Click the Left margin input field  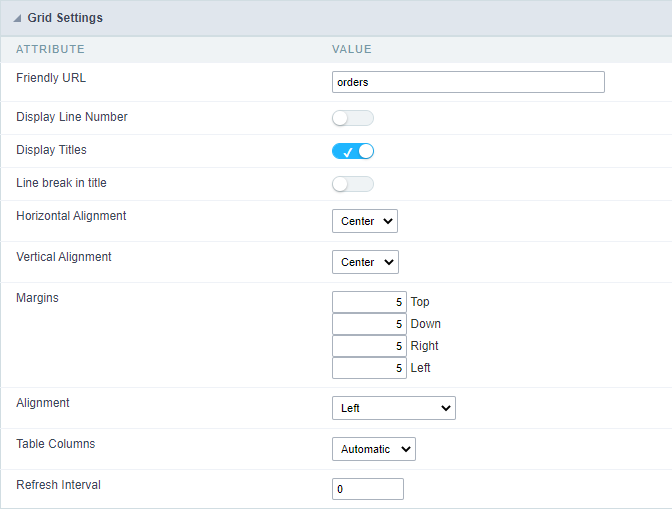[x=369, y=368]
